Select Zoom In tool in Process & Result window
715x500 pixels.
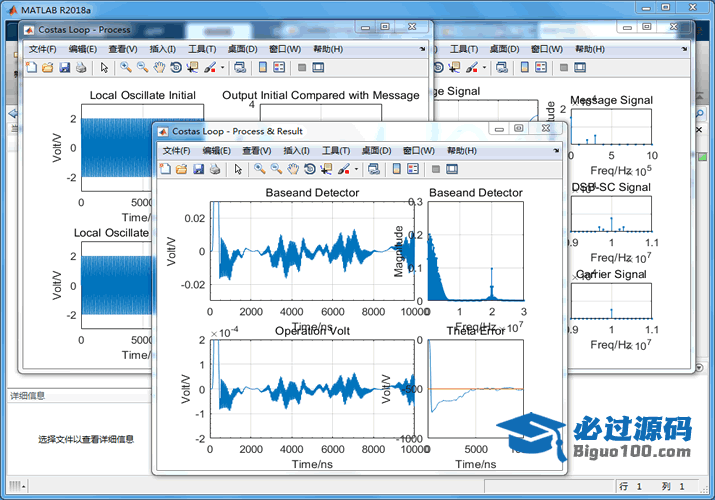pos(259,169)
